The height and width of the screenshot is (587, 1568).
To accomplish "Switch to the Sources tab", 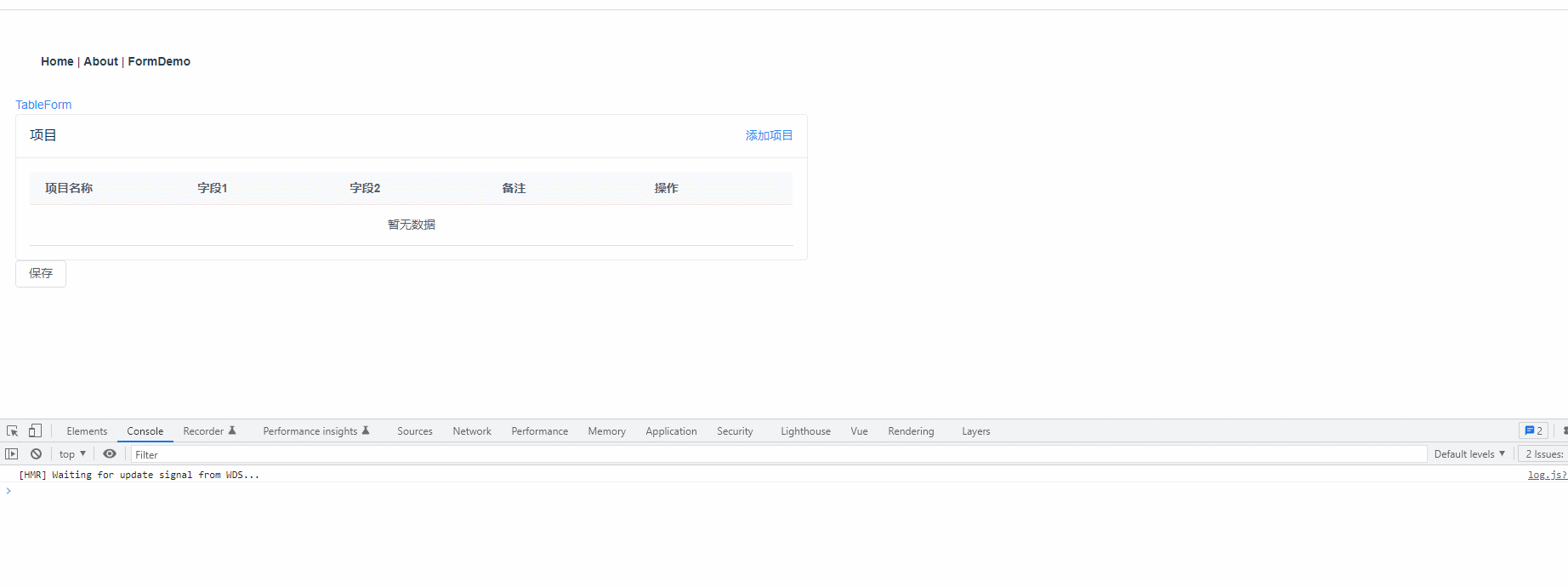I will 415,431.
